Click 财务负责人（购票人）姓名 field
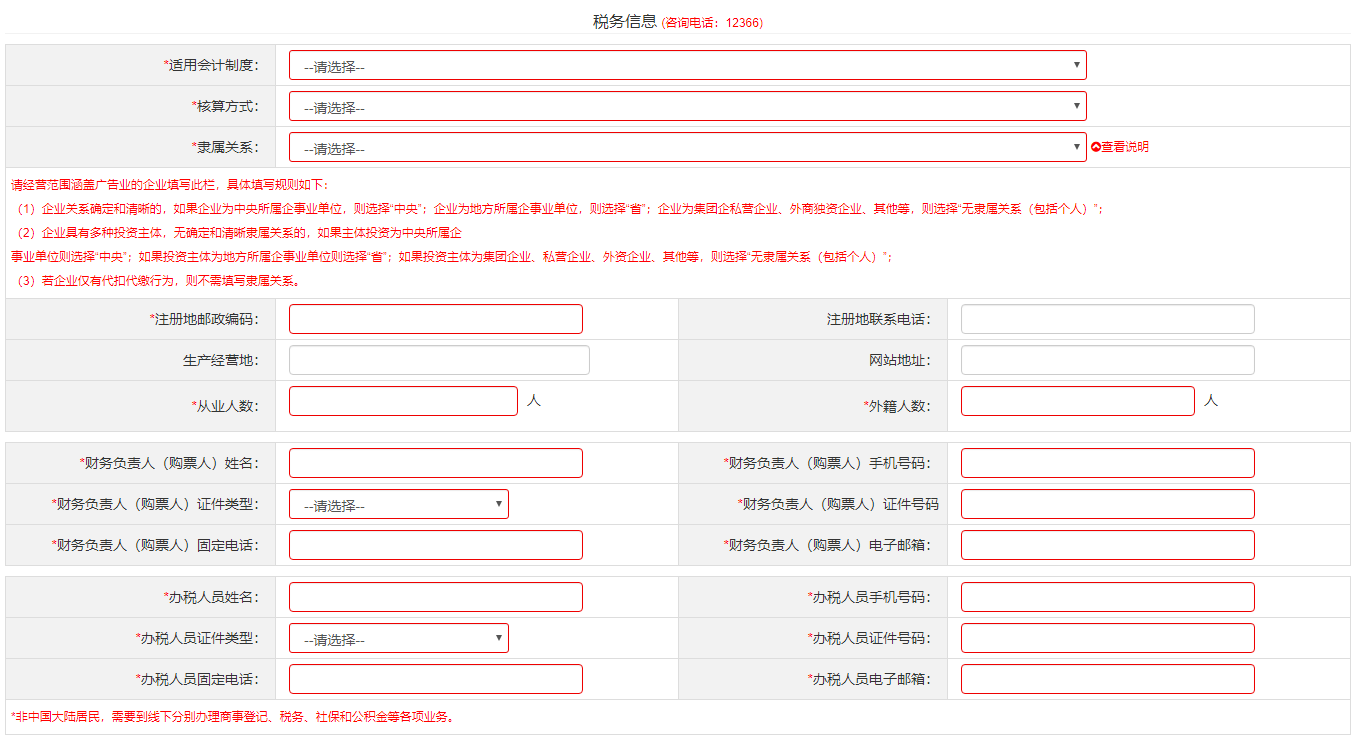Screen dimensions: 1359x743 tap(435, 464)
